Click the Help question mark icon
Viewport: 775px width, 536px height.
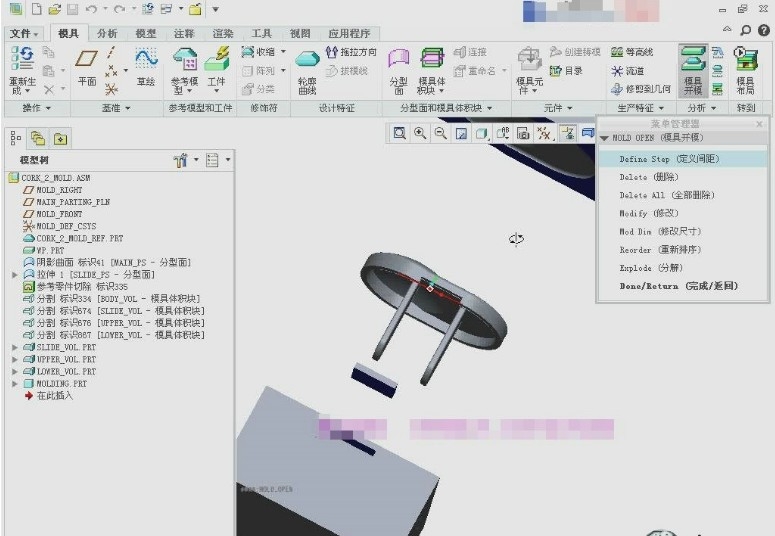point(764,30)
